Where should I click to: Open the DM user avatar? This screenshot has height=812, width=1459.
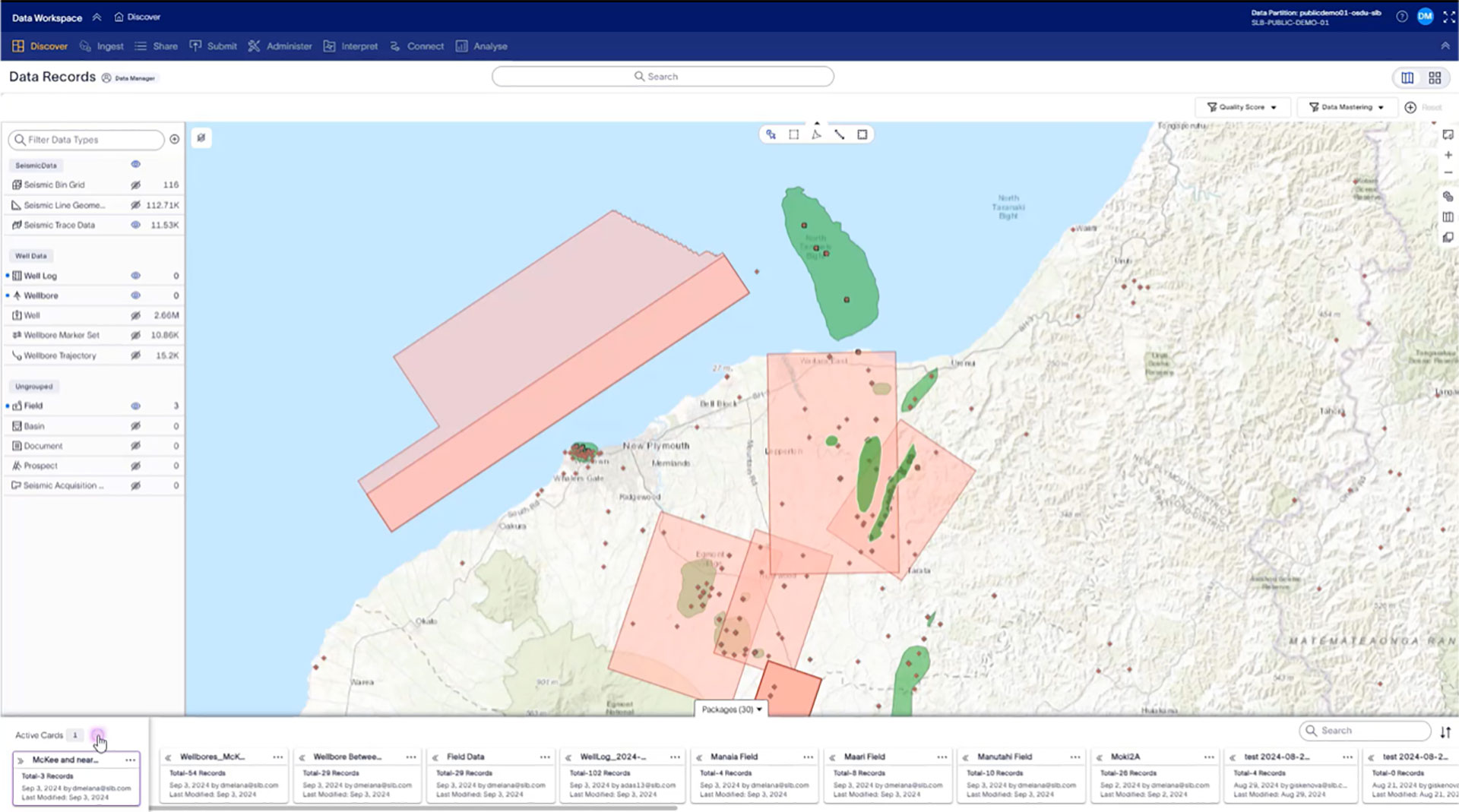click(x=1425, y=17)
